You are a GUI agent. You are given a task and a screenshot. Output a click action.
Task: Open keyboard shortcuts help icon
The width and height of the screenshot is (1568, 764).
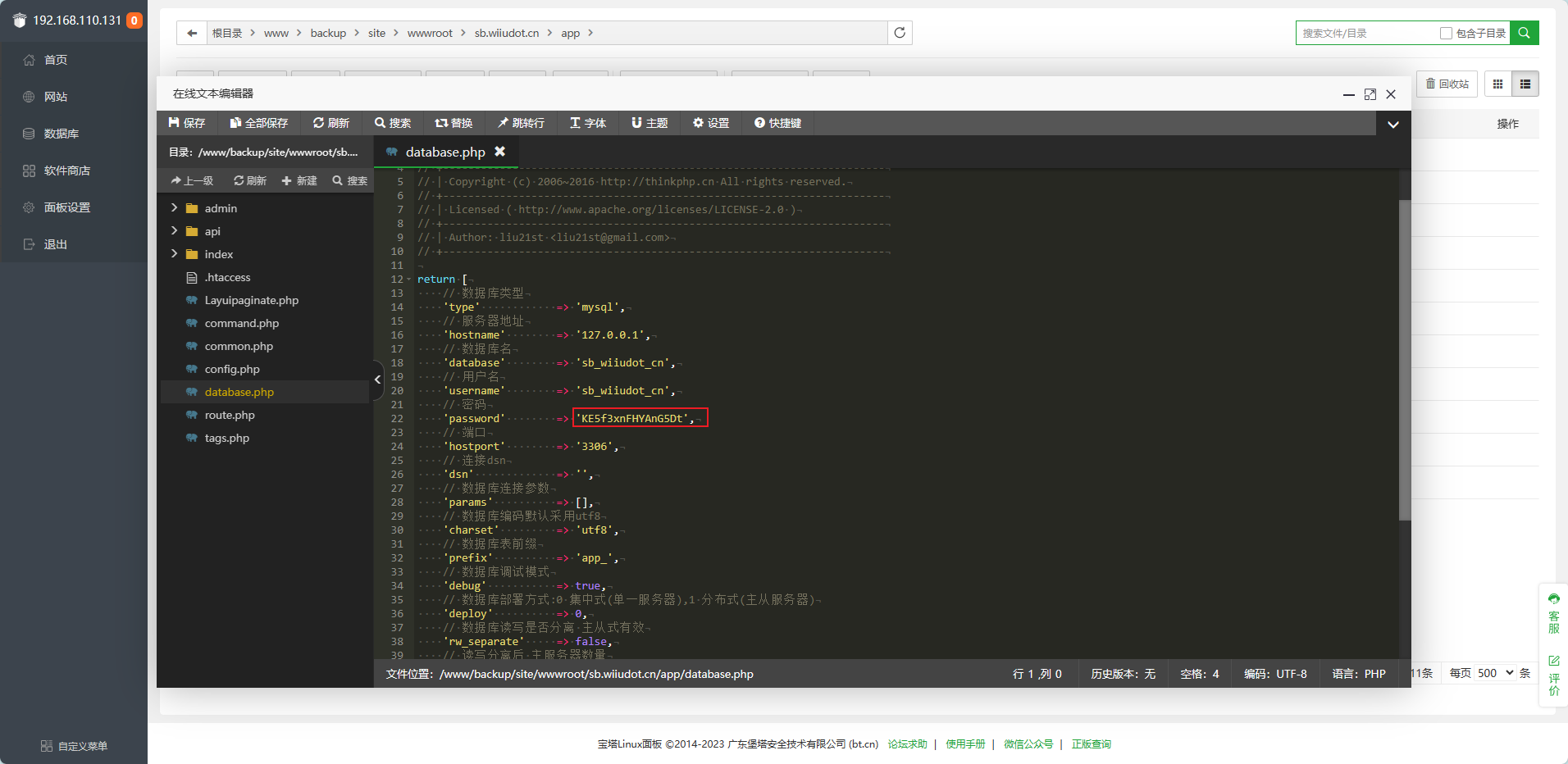pyautogui.click(x=759, y=123)
